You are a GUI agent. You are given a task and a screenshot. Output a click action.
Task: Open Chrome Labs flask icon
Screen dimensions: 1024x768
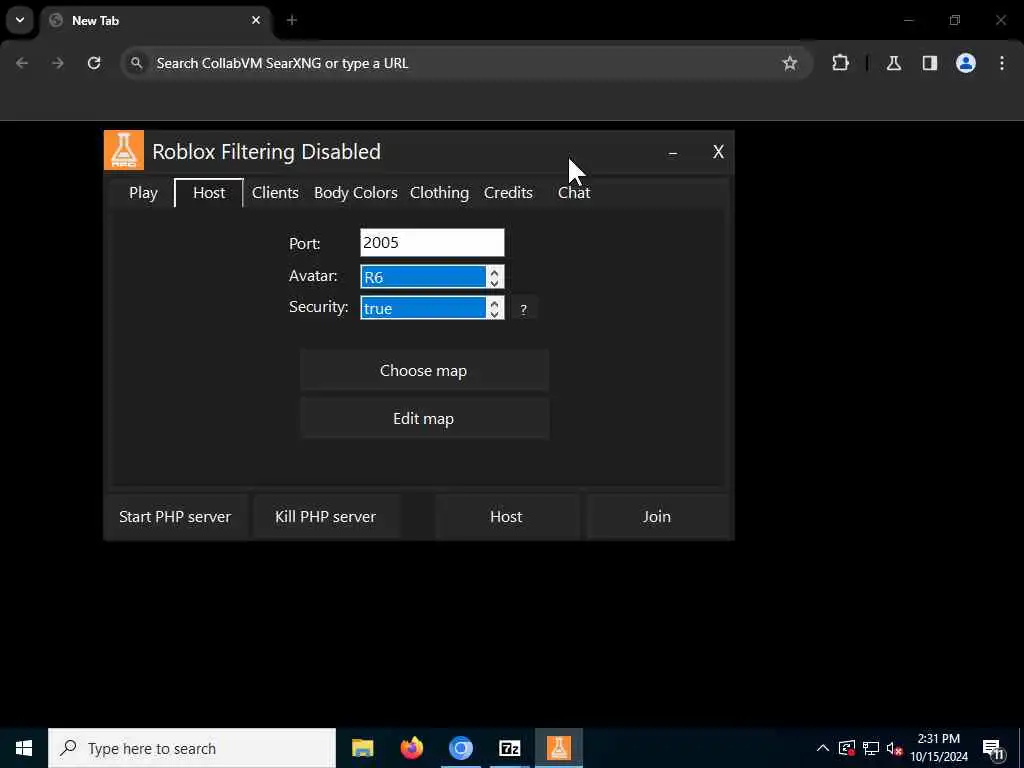(893, 63)
